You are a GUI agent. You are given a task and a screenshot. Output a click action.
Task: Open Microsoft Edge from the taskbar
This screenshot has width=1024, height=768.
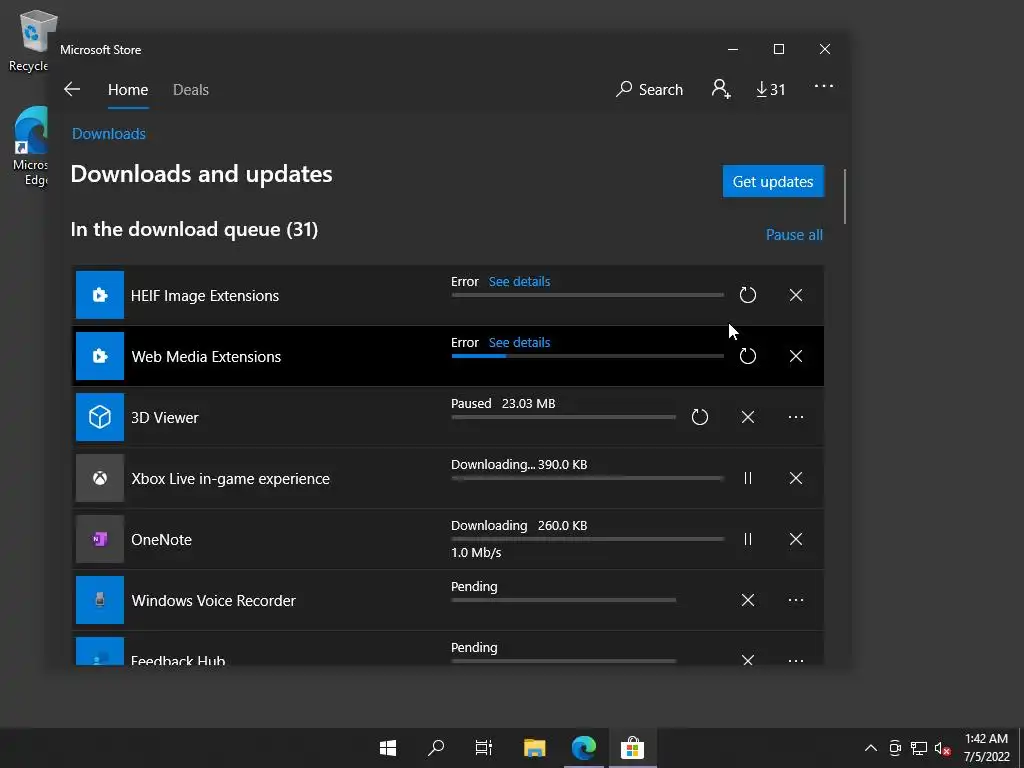(x=584, y=748)
